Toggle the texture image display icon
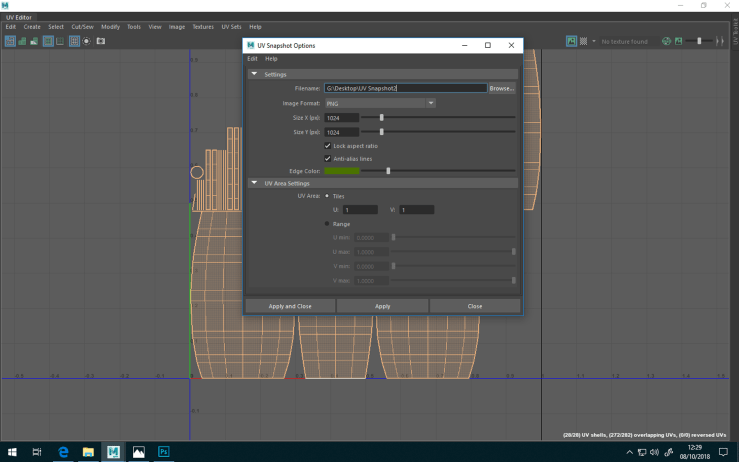 point(571,41)
